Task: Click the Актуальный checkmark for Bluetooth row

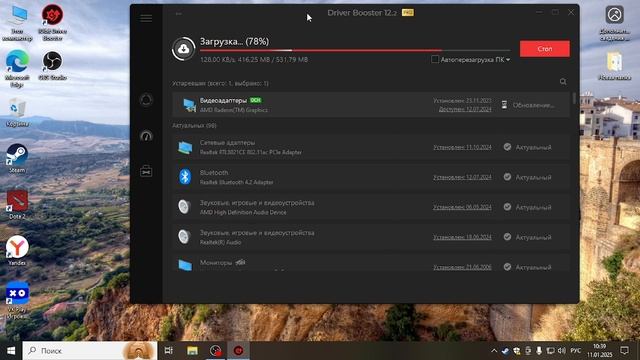Action: click(x=507, y=177)
